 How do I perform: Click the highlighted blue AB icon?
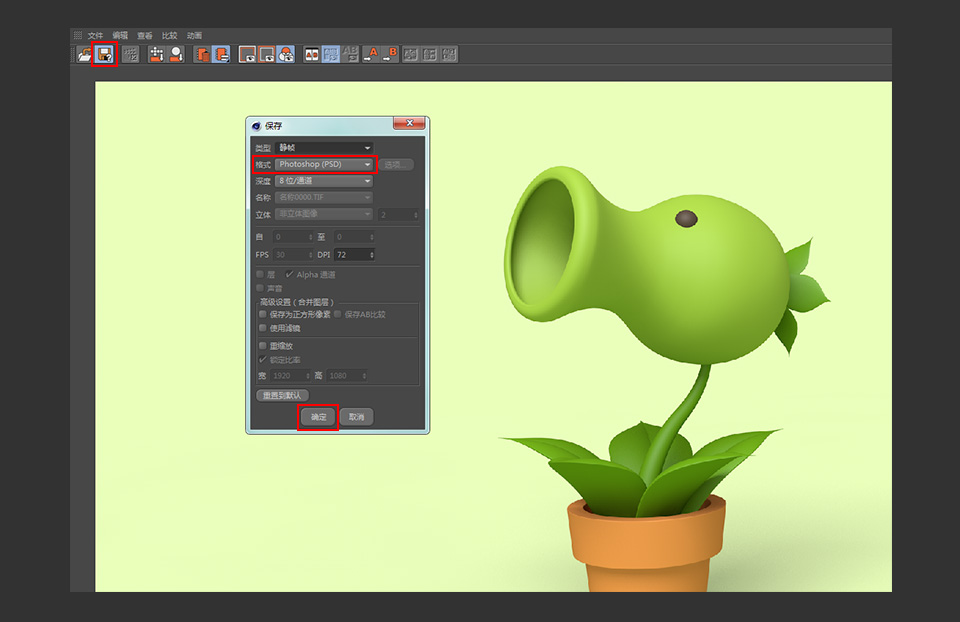[331, 54]
